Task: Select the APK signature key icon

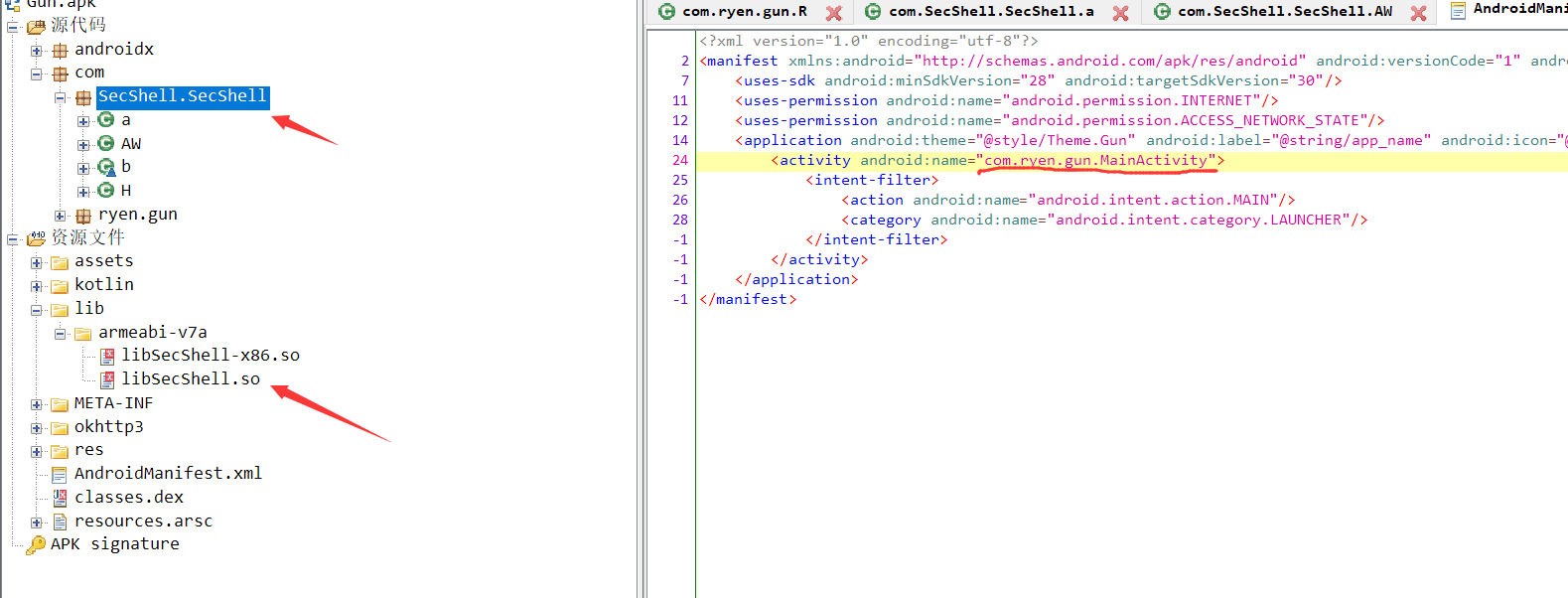Action: tap(36, 544)
